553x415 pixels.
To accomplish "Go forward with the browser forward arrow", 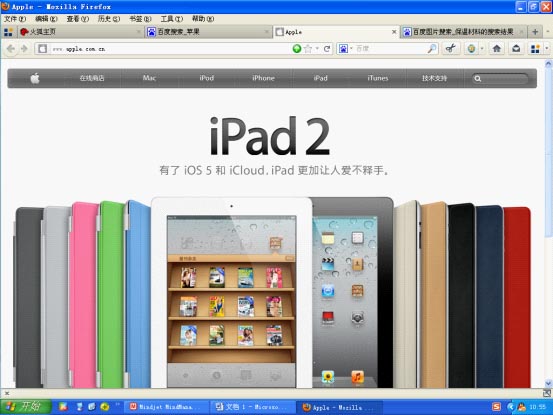I will click(x=24, y=49).
